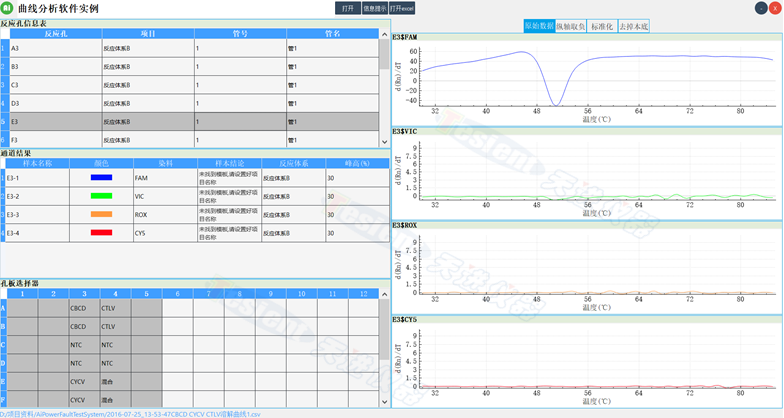Click the 信息提示 button
Image resolution: width=784 pixels, height=418 pixels.
(373, 8)
